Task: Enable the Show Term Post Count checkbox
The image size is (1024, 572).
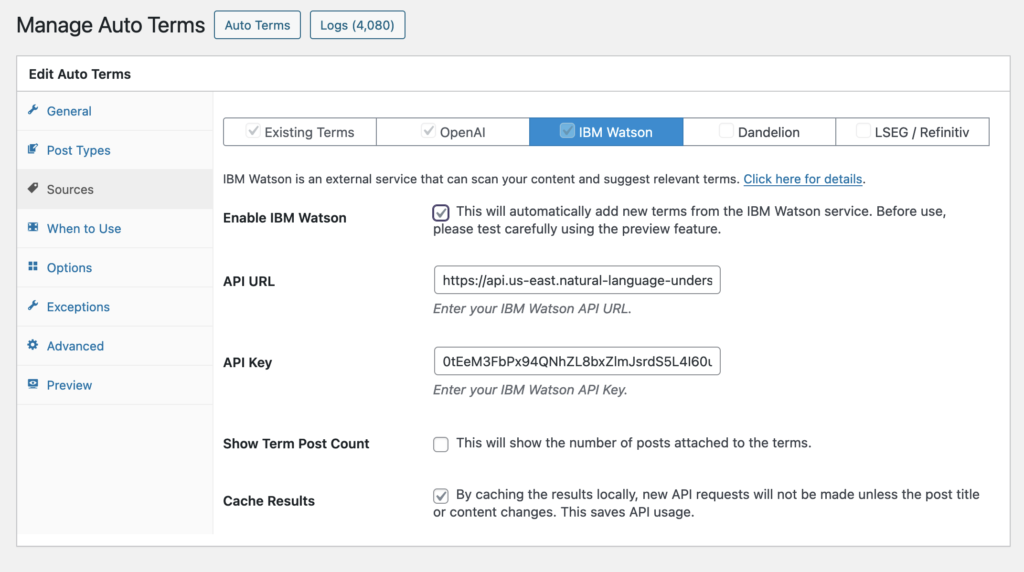Action: pyautogui.click(x=441, y=444)
